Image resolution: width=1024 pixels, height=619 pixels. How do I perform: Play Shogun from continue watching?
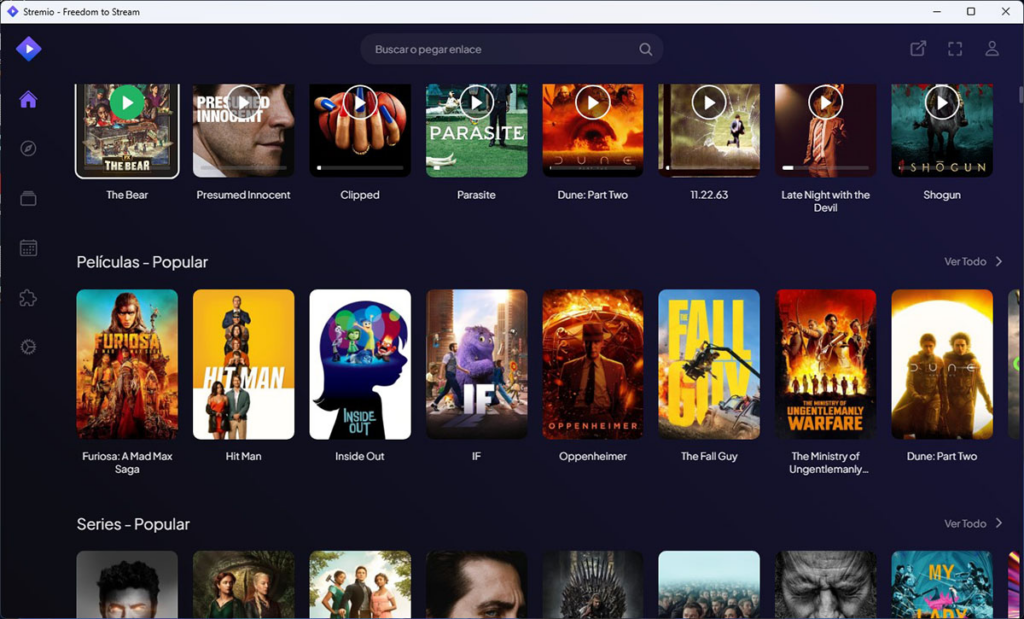(942, 103)
